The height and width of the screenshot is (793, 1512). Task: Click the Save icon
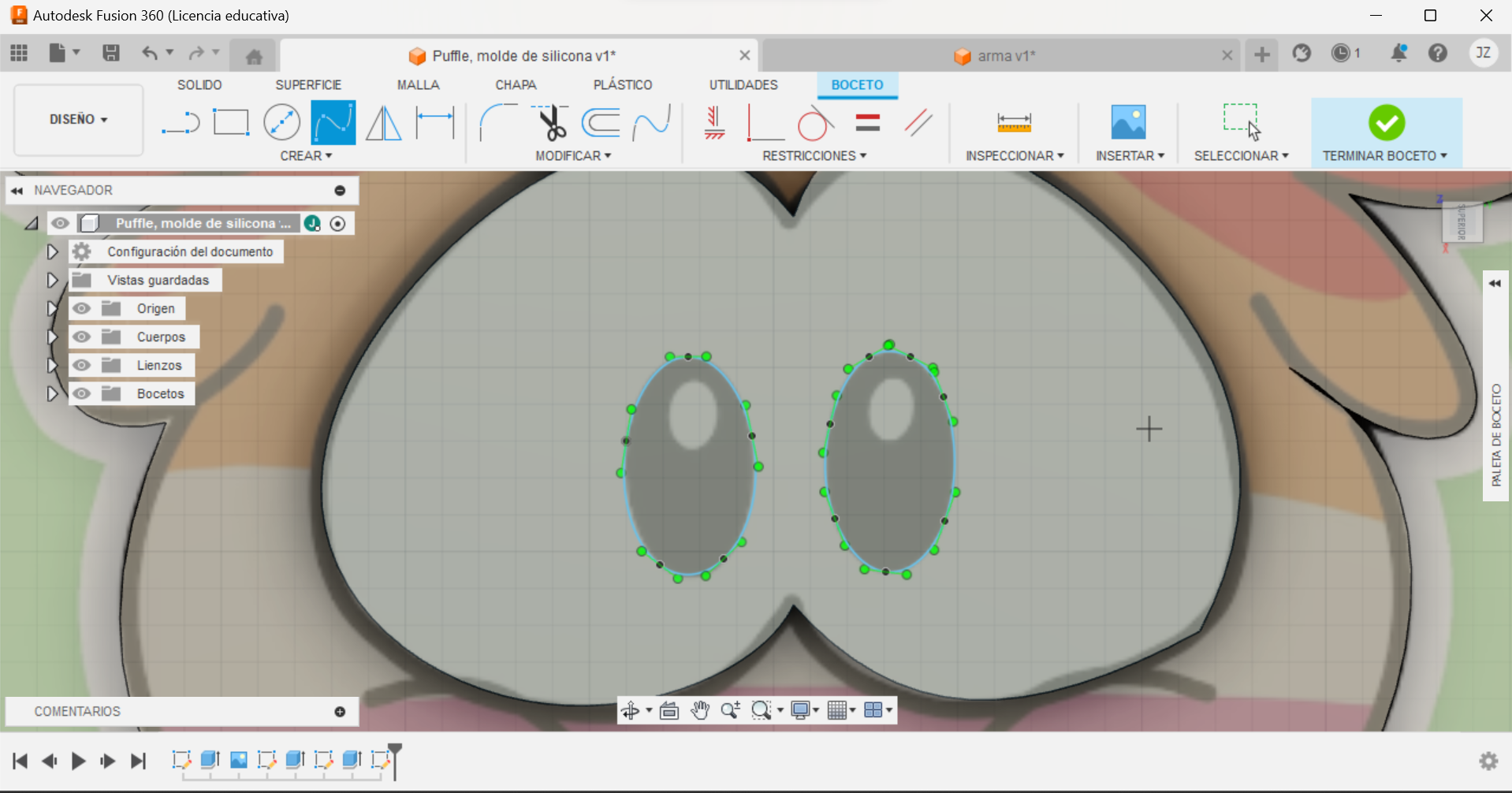[111, 53]
